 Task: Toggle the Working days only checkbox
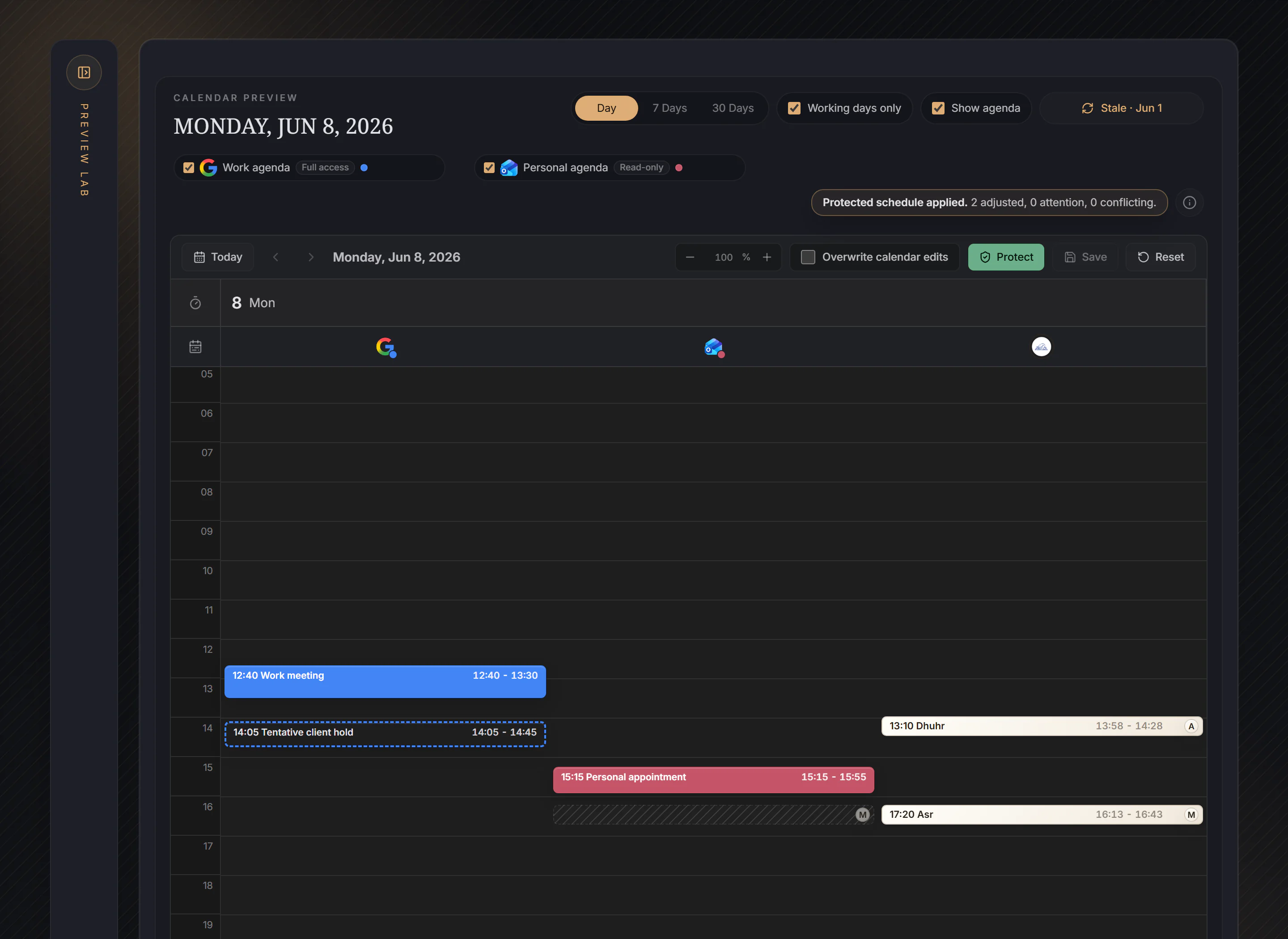794,108
